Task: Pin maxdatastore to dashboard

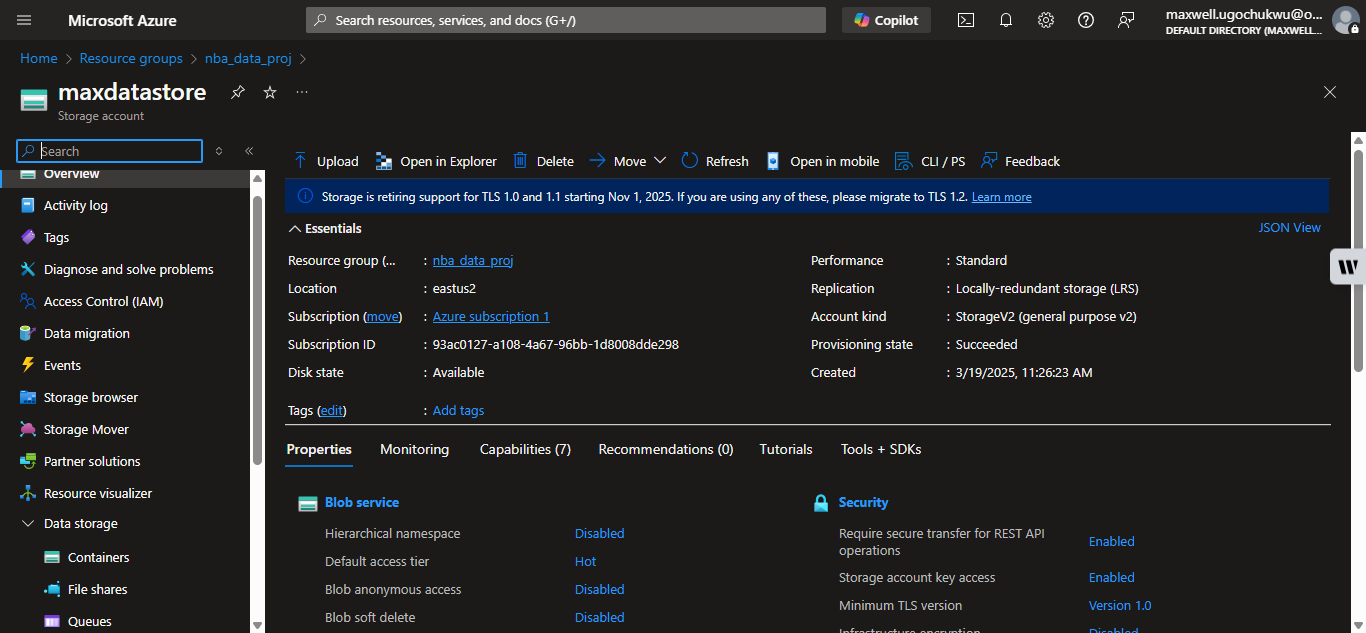Action: tap(238, 92)
